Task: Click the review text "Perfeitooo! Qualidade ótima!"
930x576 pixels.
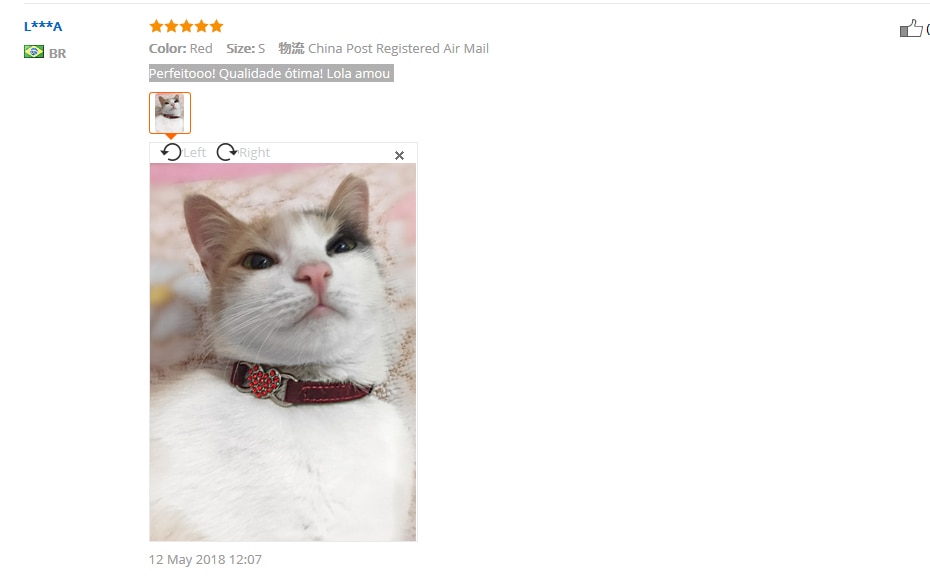Action: pyautogui.click(x=235, y=74)
